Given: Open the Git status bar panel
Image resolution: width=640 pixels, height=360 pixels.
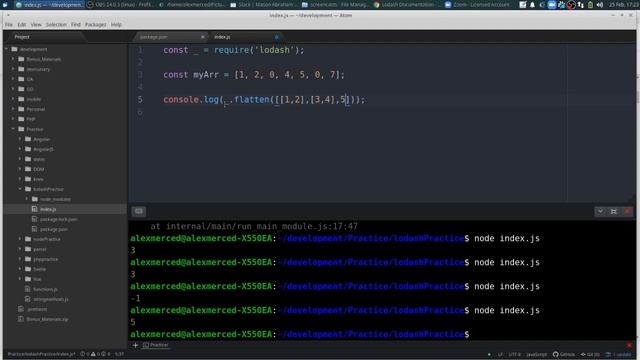Looking at the screenshot, I should pos(590,354).
